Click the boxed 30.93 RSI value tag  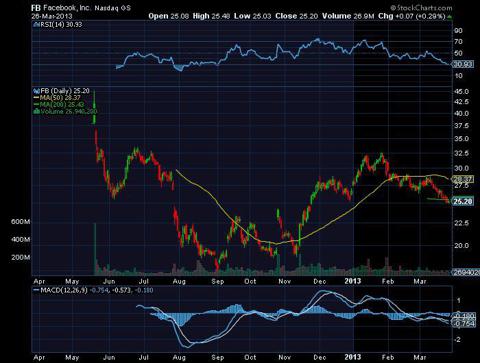(462, 64)
